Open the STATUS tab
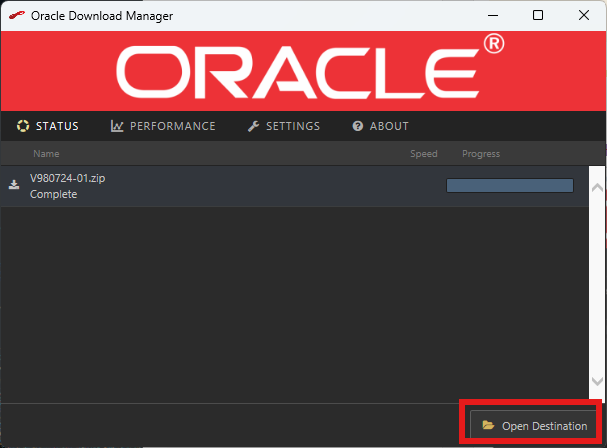The width and height of the screenshot is (607, 448). pyautogui.click(x=48, y=126)
